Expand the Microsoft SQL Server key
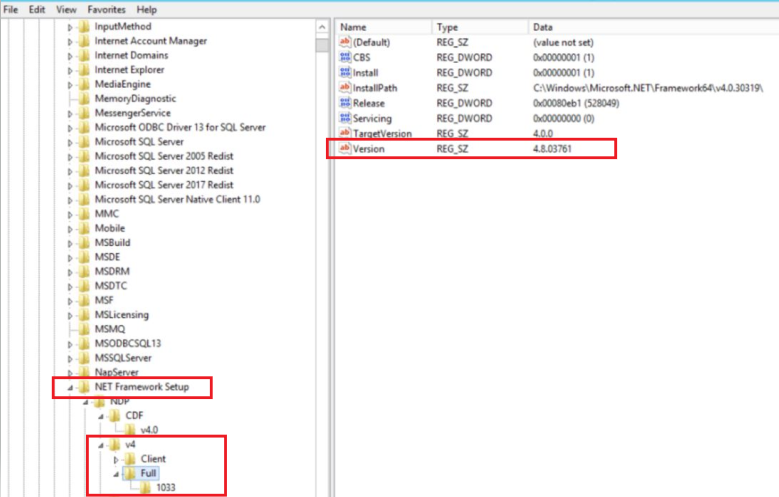The height and width of the screenshot is (497, 779). [70, 142]
